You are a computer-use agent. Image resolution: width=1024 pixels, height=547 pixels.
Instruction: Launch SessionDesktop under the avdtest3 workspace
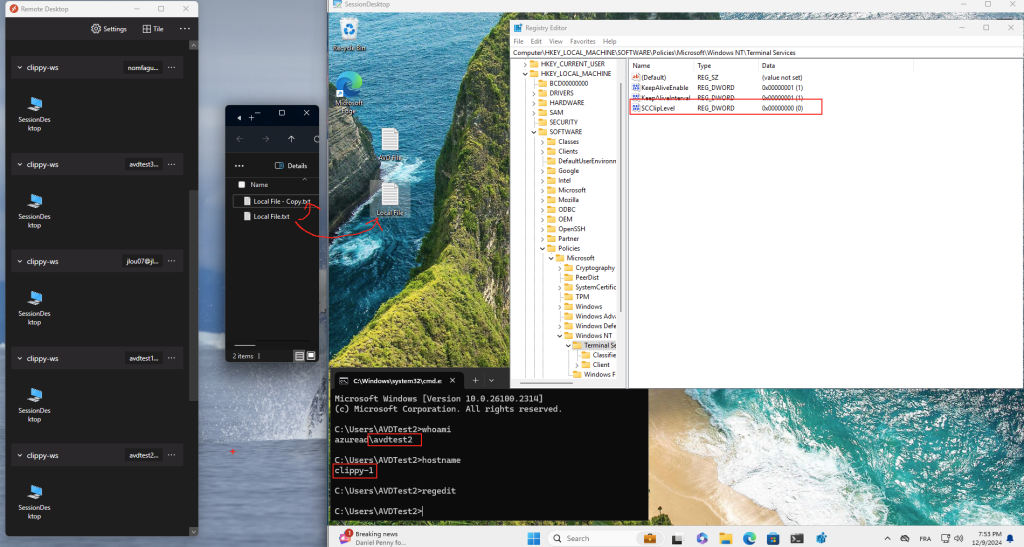point(35,211)
